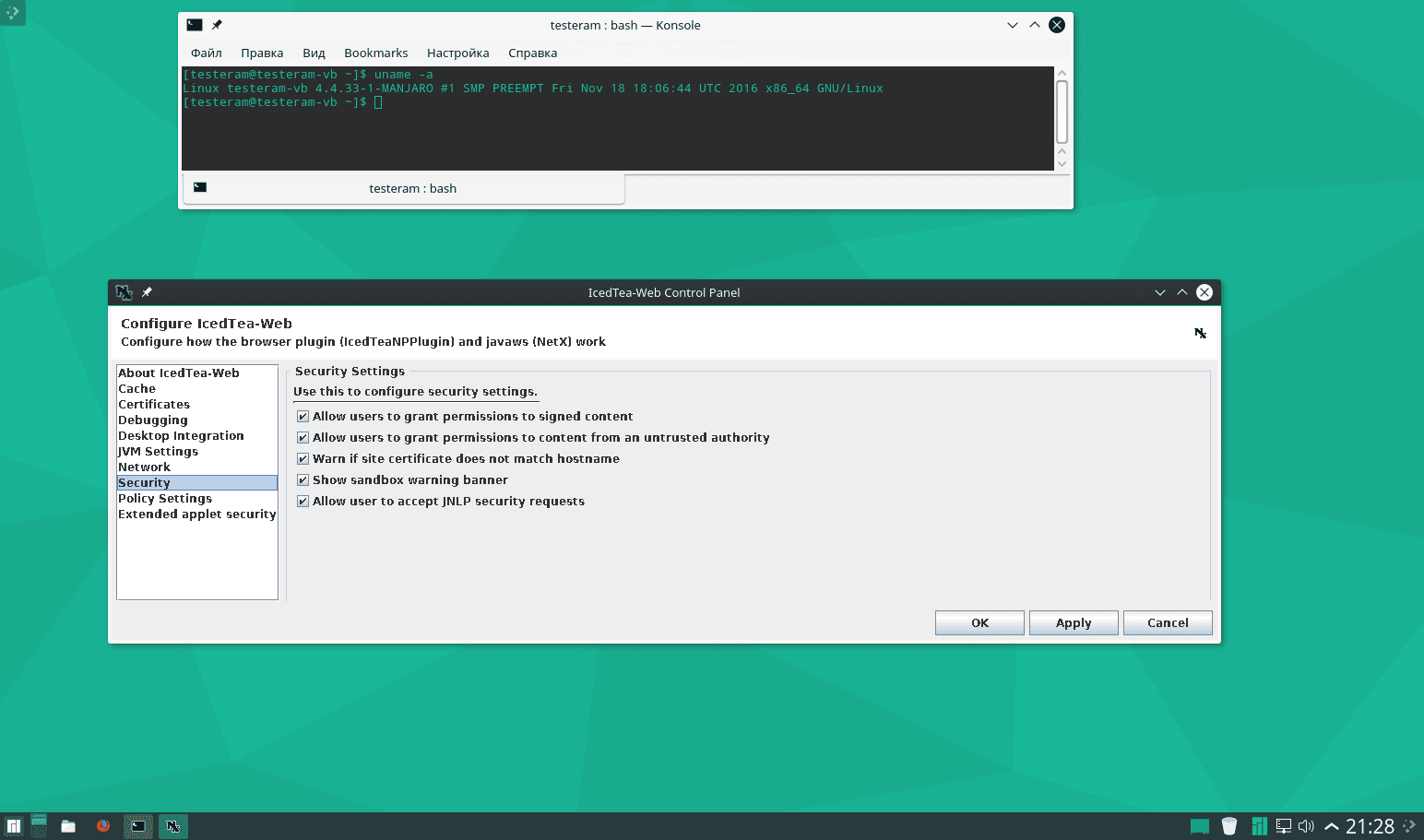Click the Konsole terminal vertical scrollbar

[1062, 112]
